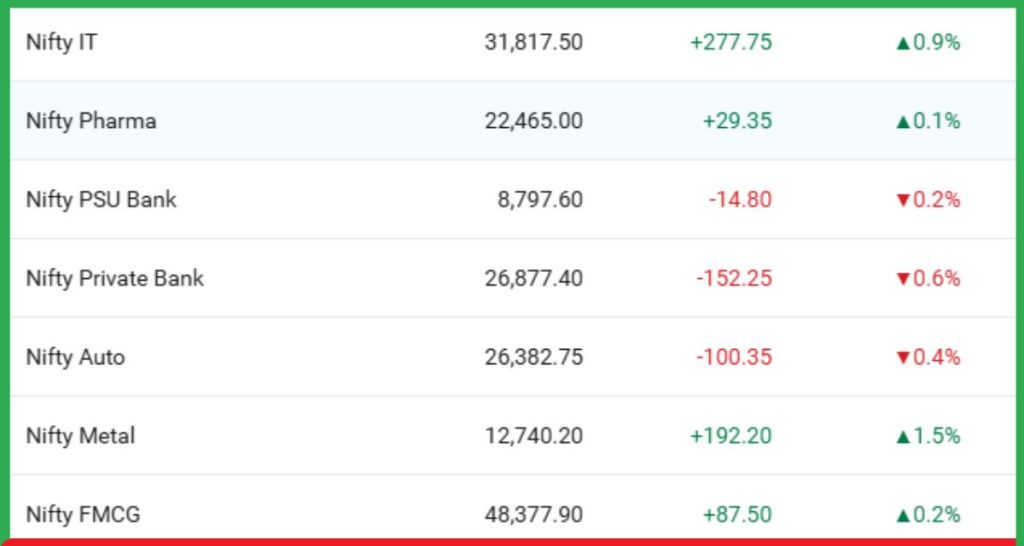Click the 12,740.20 Nifty Metal price
This screenshot has height=546, width=1024.
[532, 436]
